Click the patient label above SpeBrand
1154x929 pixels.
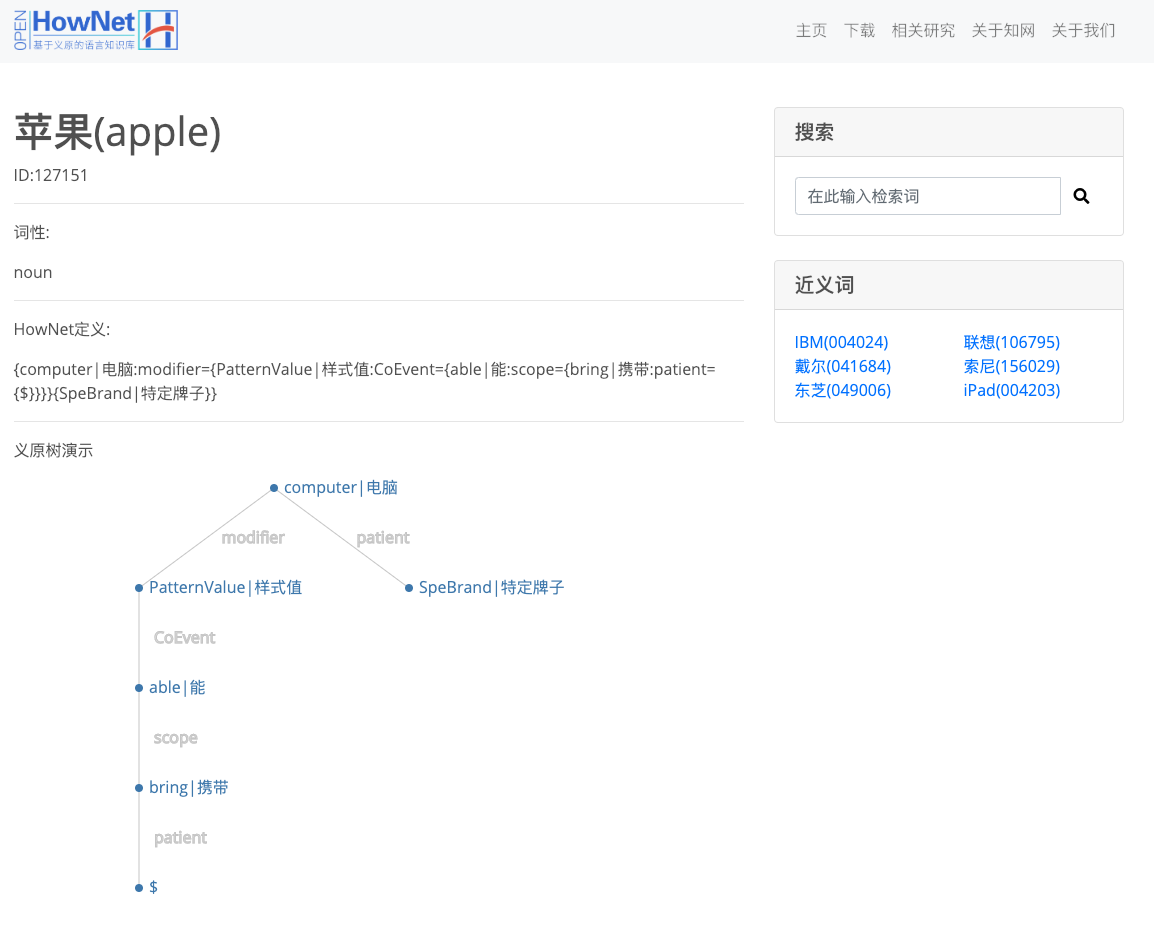click(383, 537)
